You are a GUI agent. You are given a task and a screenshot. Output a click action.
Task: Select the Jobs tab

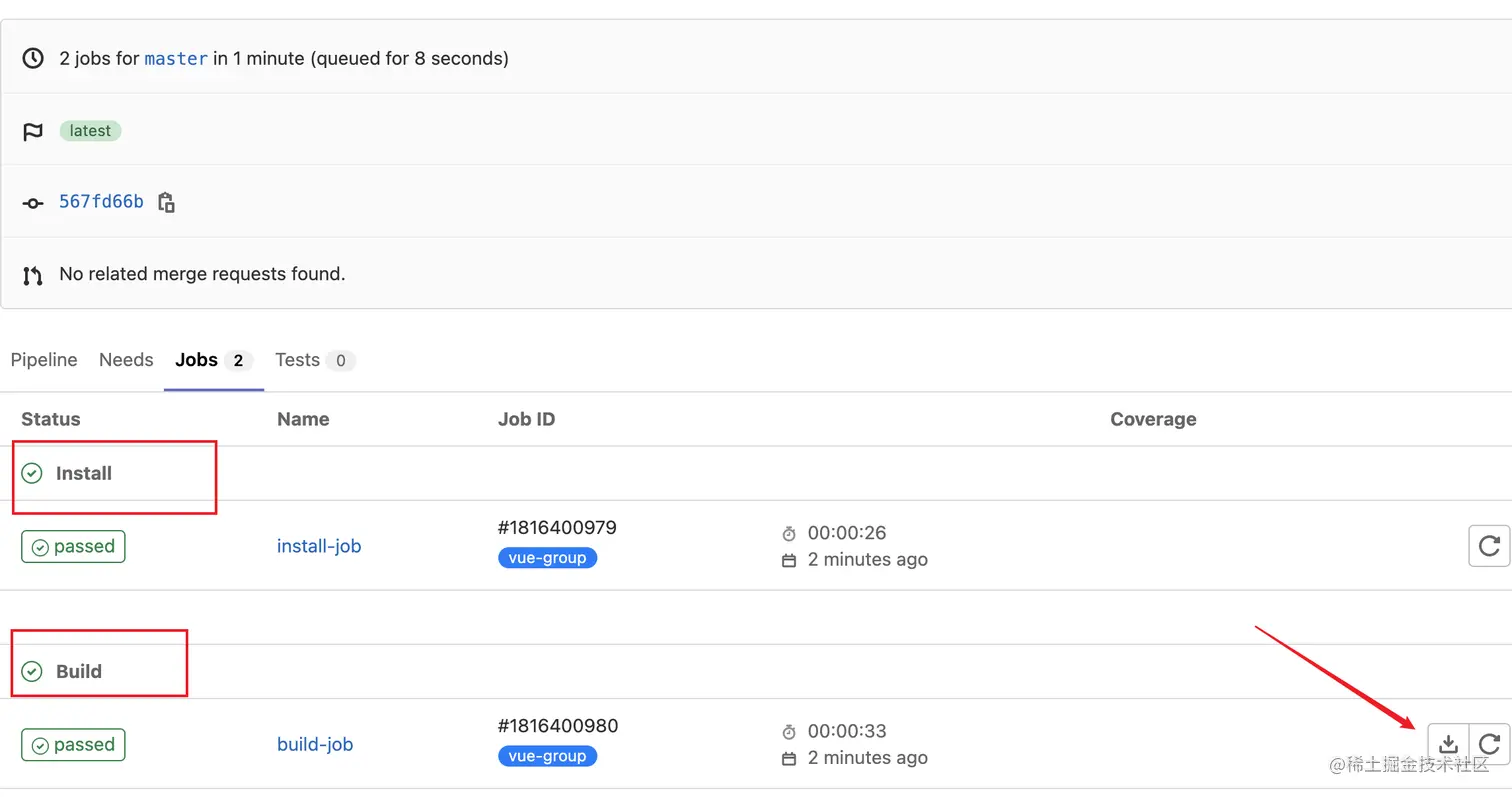[196, 360]
